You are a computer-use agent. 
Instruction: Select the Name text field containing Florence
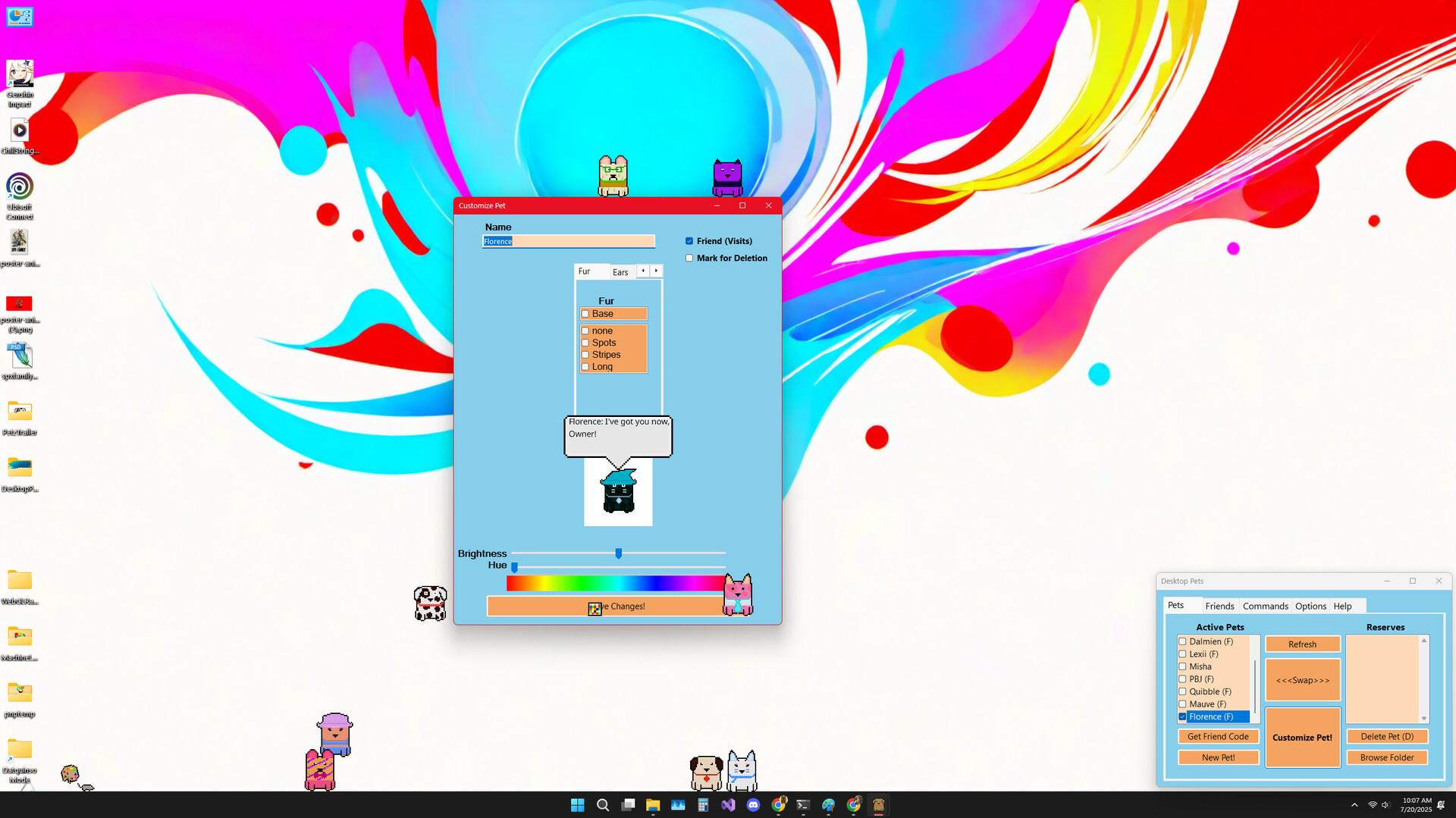pyautogui.click(x=569, y=241)
